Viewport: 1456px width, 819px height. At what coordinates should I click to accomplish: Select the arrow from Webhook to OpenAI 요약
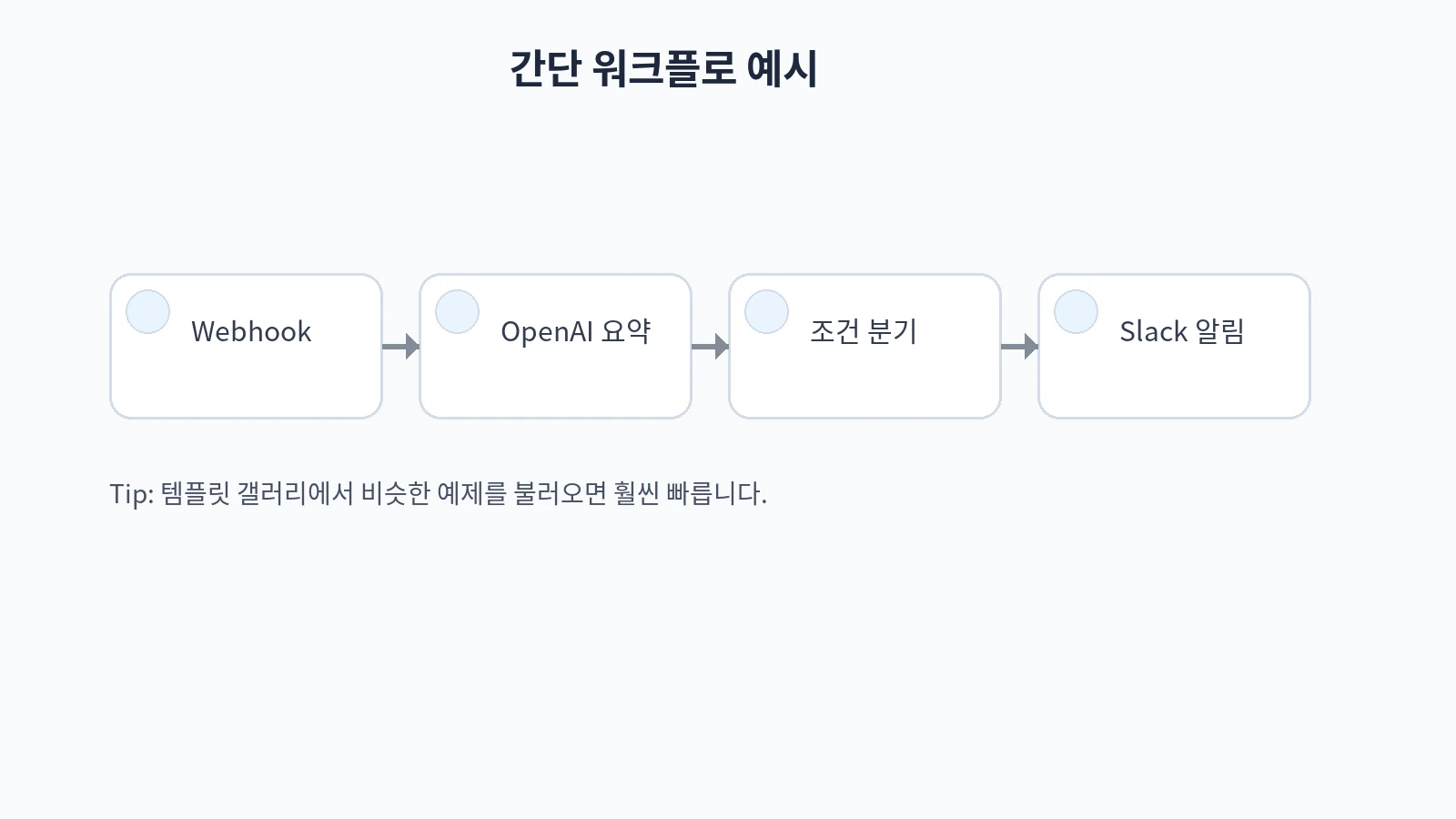pos(400,346)
